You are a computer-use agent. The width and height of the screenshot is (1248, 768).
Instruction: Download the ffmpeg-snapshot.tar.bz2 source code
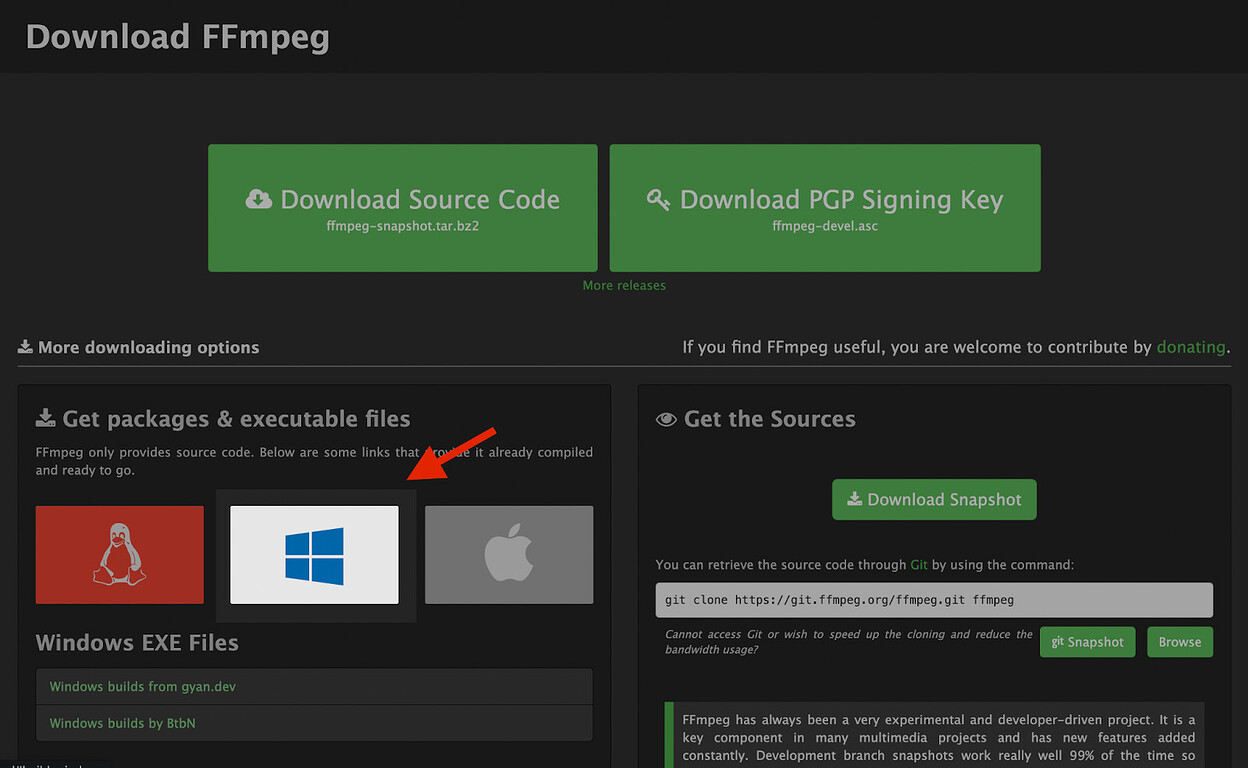coord(402,208)
